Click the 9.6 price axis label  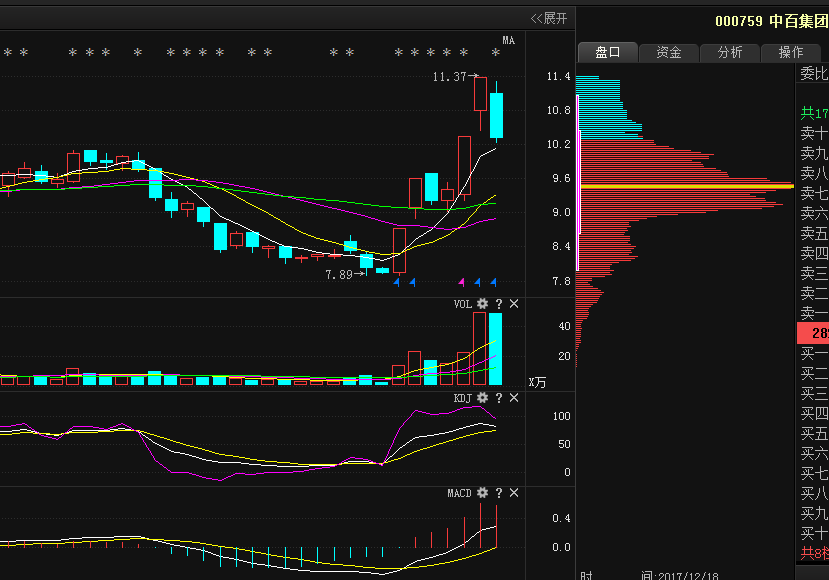coord(561,178)
